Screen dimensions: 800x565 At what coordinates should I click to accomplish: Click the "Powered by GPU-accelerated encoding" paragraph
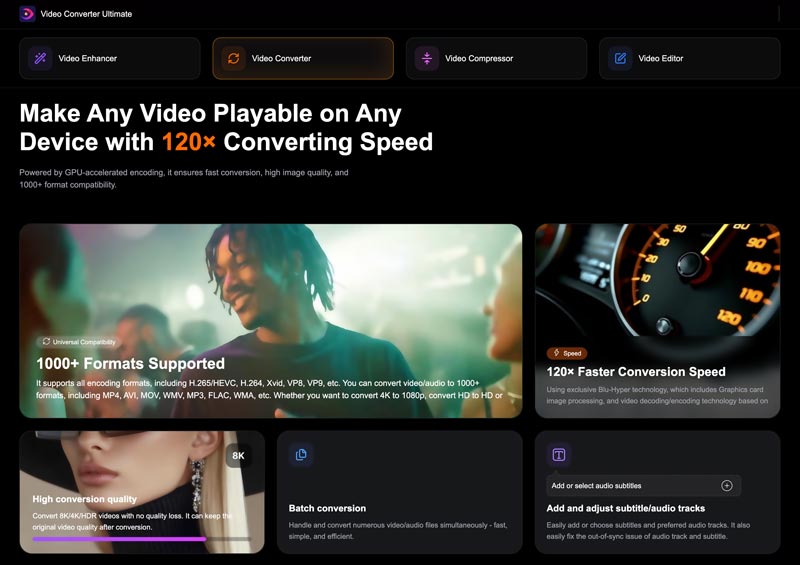[x=184, y=179]
